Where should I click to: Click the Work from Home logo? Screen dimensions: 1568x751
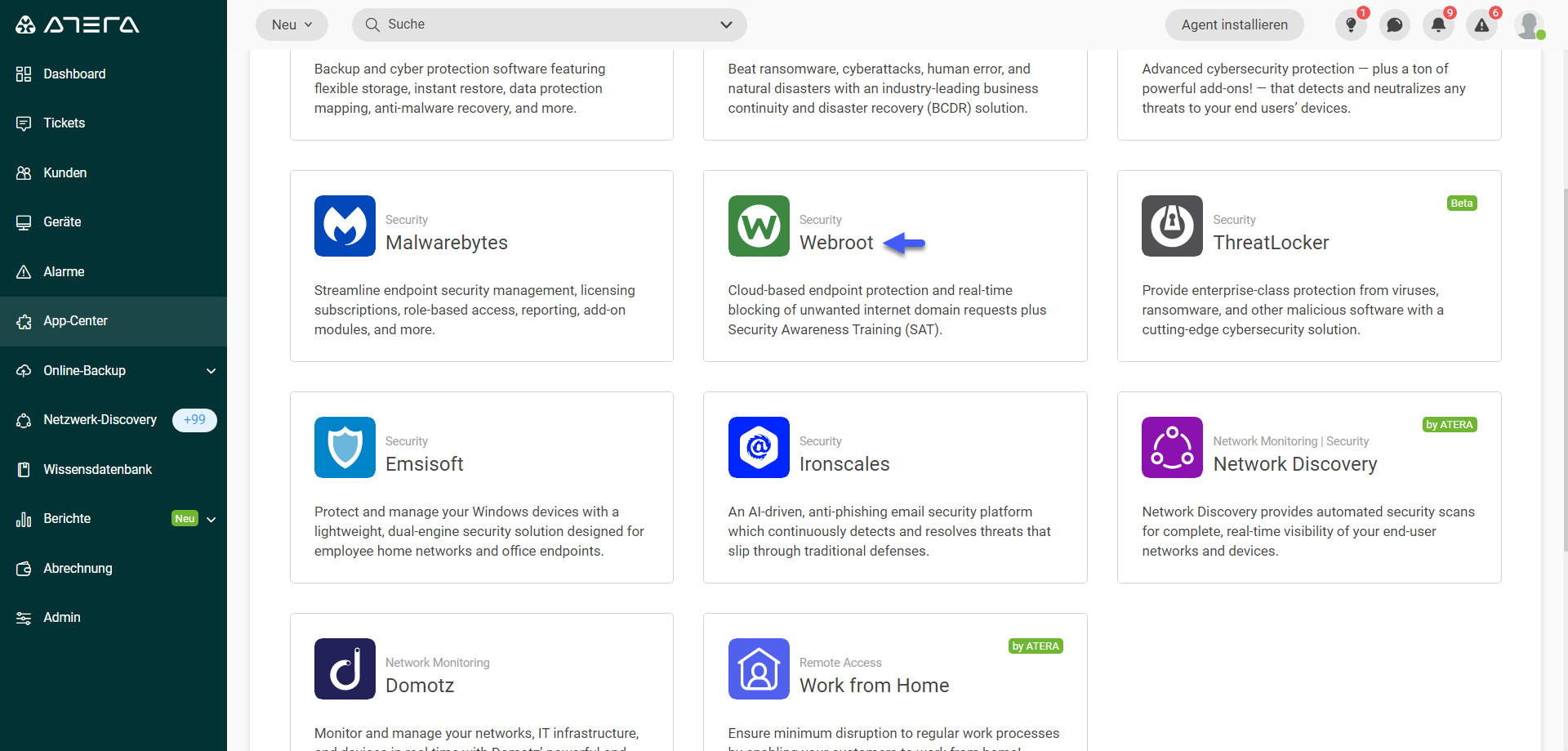click(759, 668)
